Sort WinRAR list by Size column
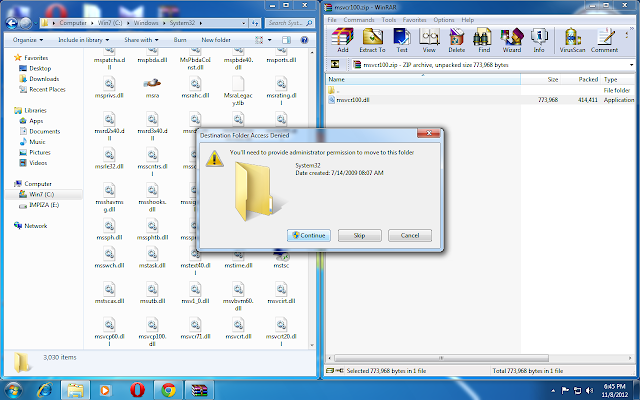 (x=552, y=79)
